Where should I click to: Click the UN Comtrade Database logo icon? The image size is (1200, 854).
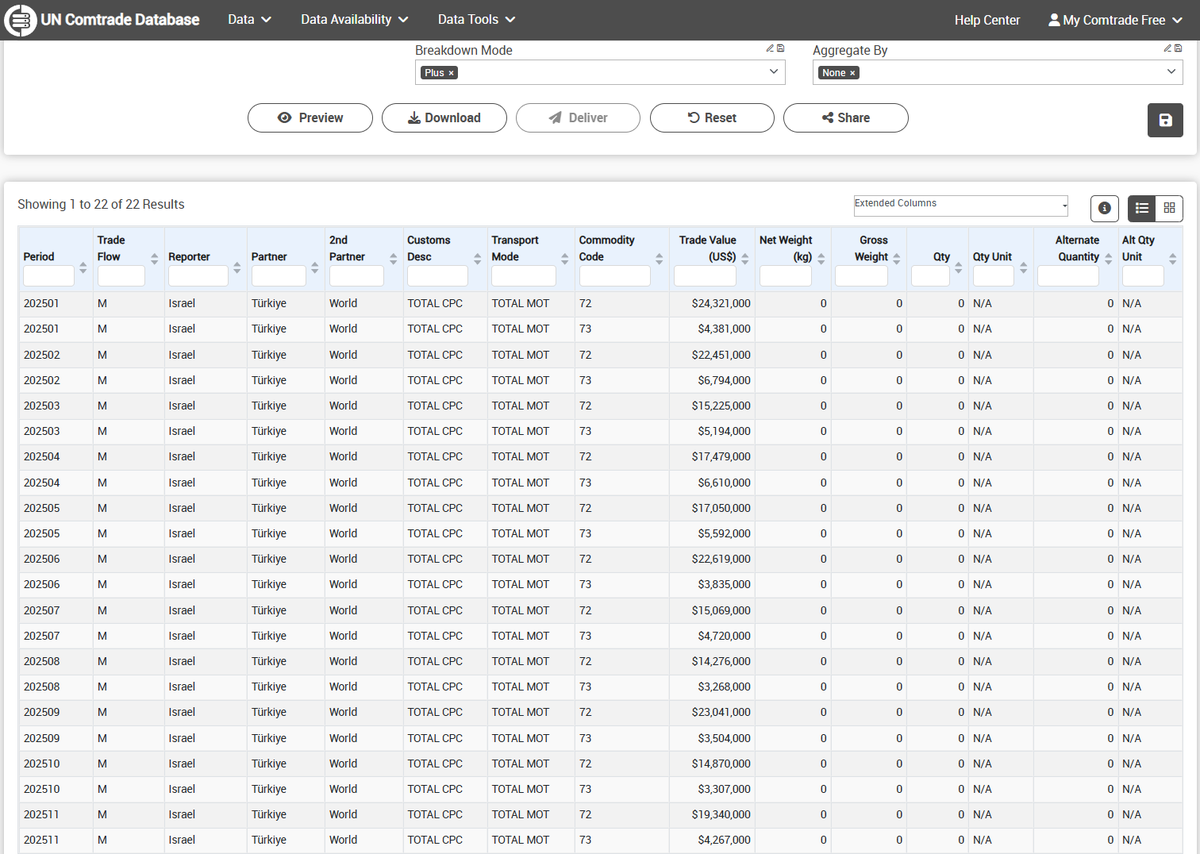21,20
